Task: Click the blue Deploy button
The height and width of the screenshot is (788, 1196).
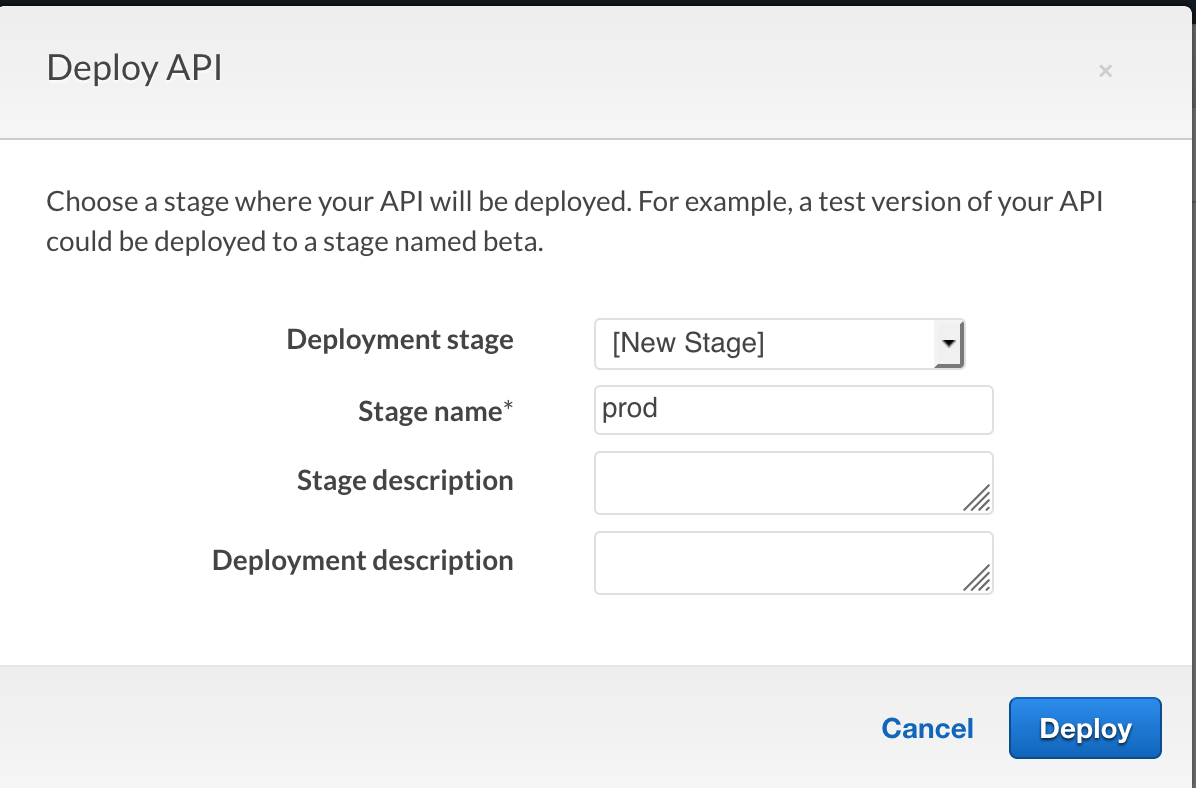Action: pos(1085,728)
